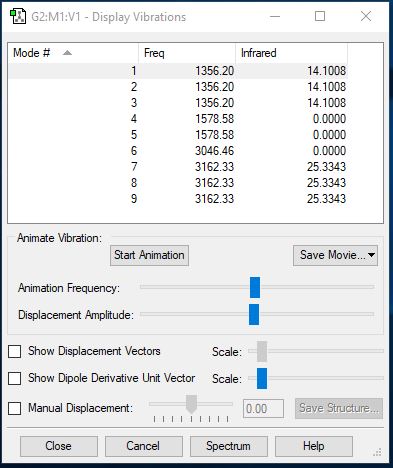Image resolution: width=393 pixels, height=468 pixels.
Task: Start the vibration animation
Action: [x=149, y=255]
